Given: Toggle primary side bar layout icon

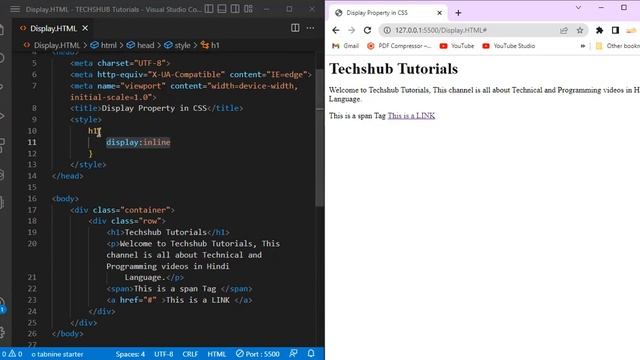Looking at the screenshot, I should pyautogui.click(x=209, y=9).
